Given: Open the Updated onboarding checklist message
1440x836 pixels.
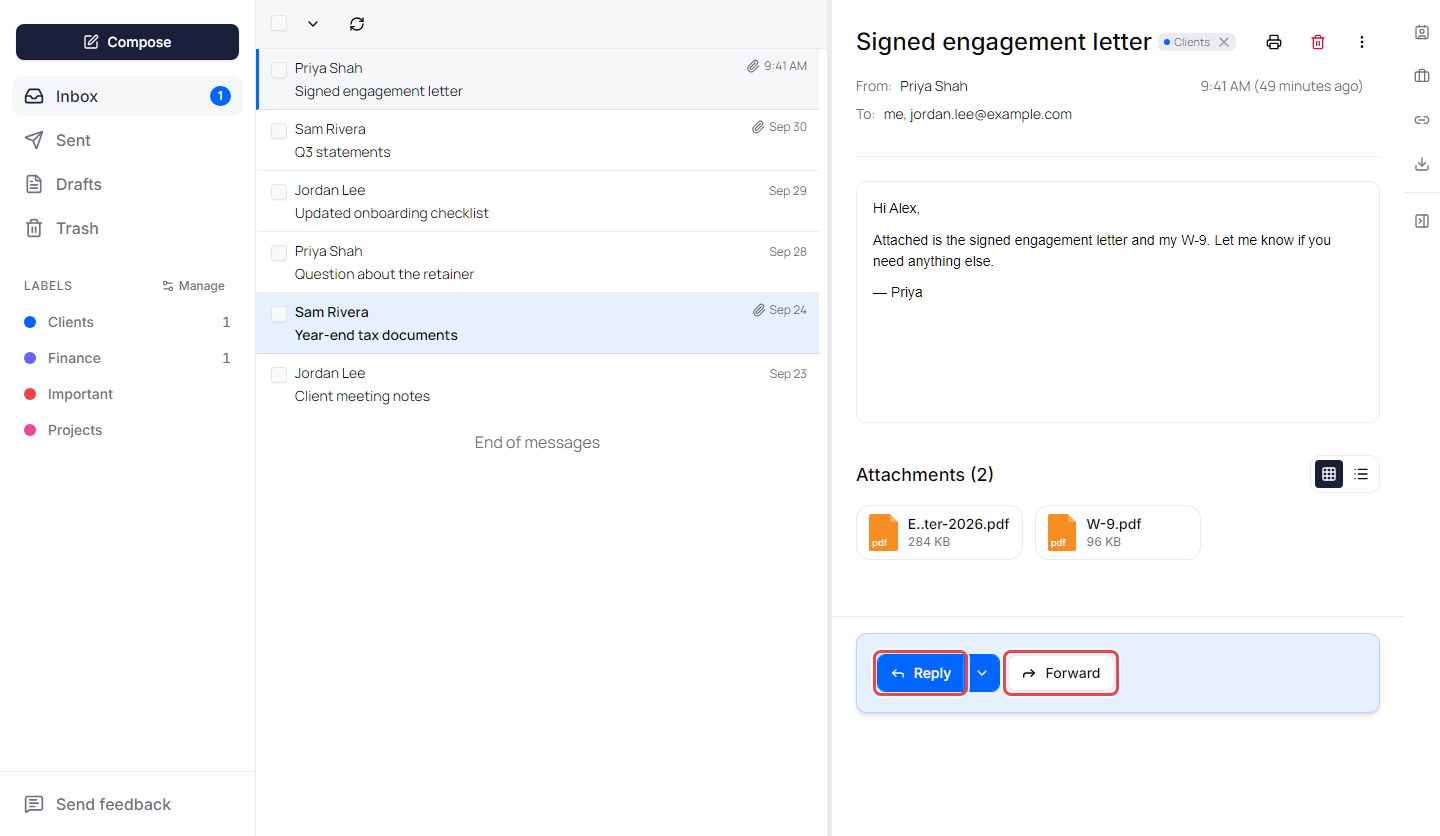Looking at the screenshot, I should pyautogui.click(x=538, y=201).
